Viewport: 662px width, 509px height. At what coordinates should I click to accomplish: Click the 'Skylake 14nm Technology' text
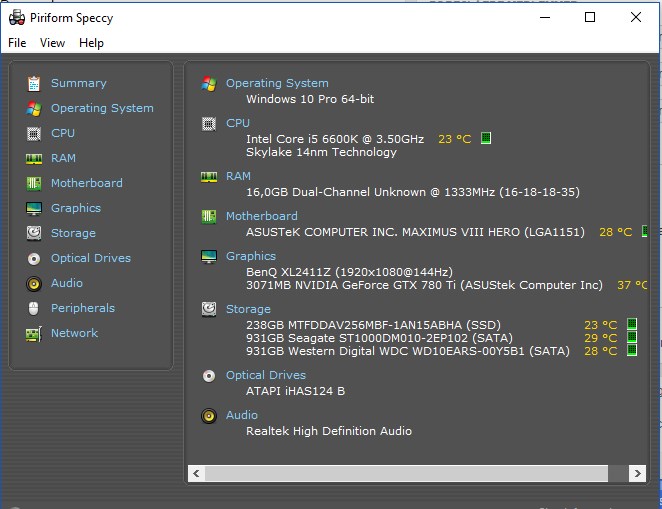click(x=321, y=152)
